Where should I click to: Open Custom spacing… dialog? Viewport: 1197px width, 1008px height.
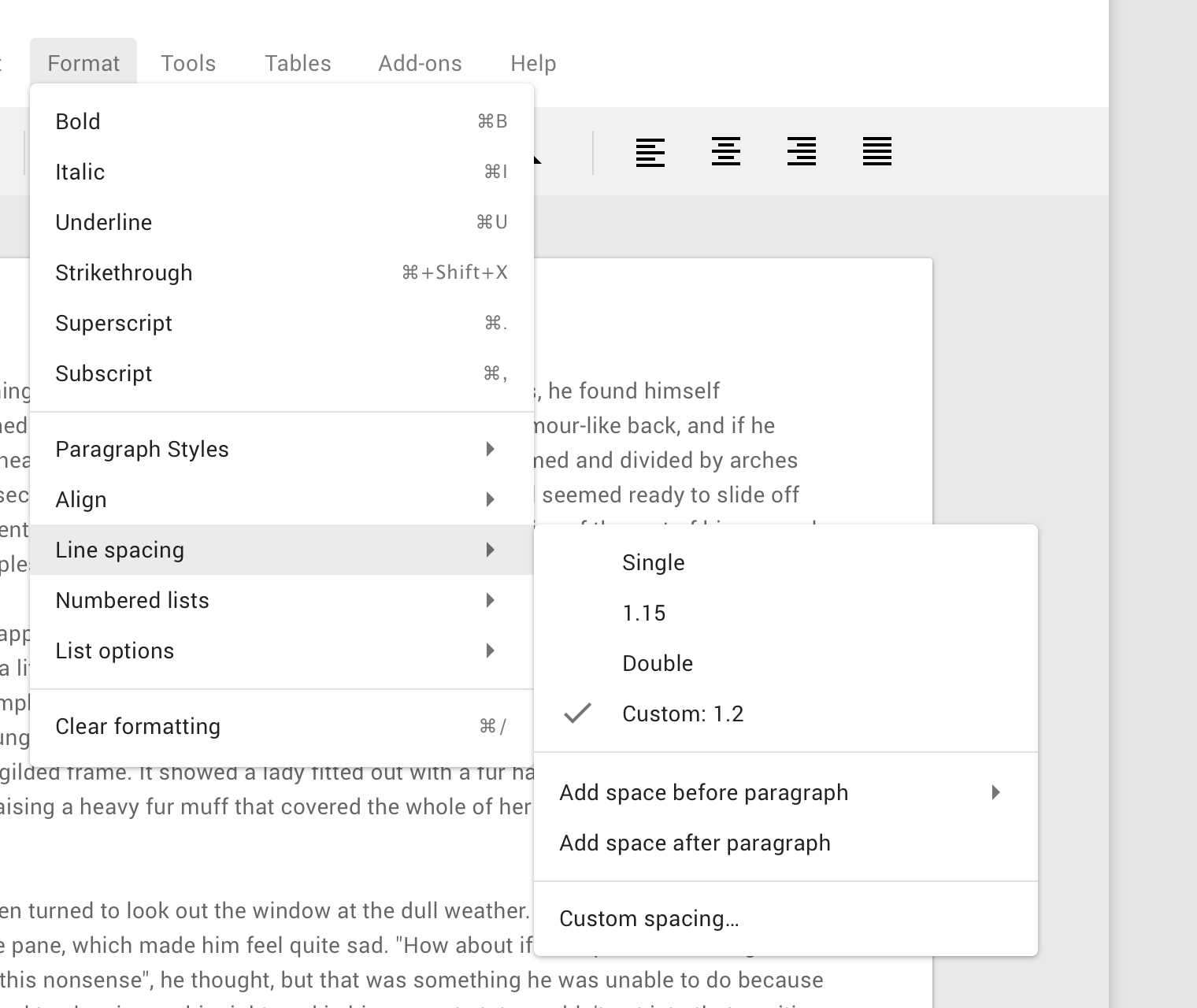(x=649, y=918)
